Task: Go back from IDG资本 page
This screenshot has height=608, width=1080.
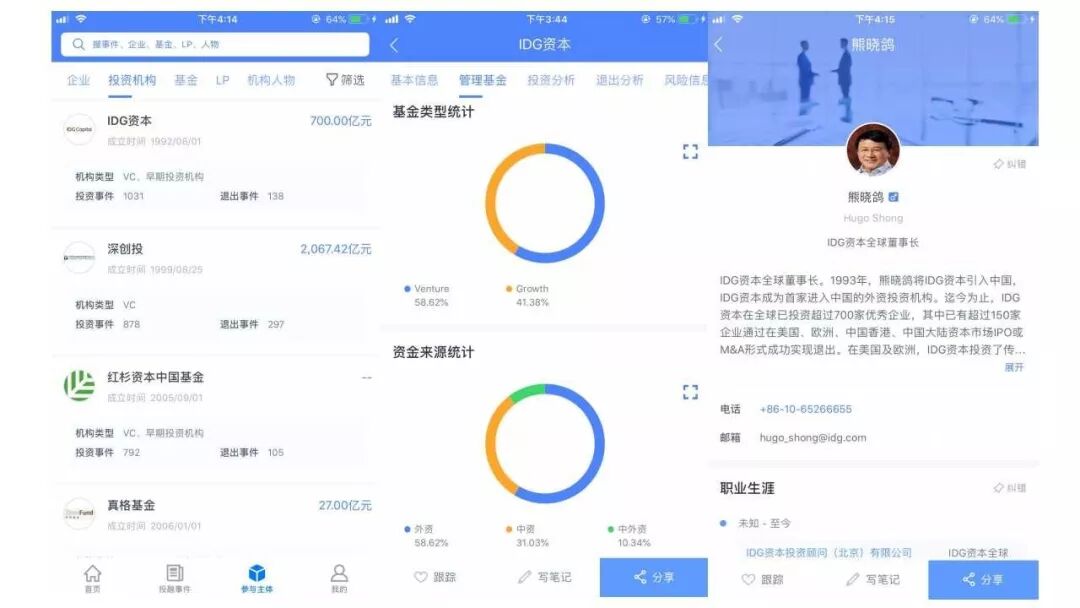Action: click(x=394, y=45)
